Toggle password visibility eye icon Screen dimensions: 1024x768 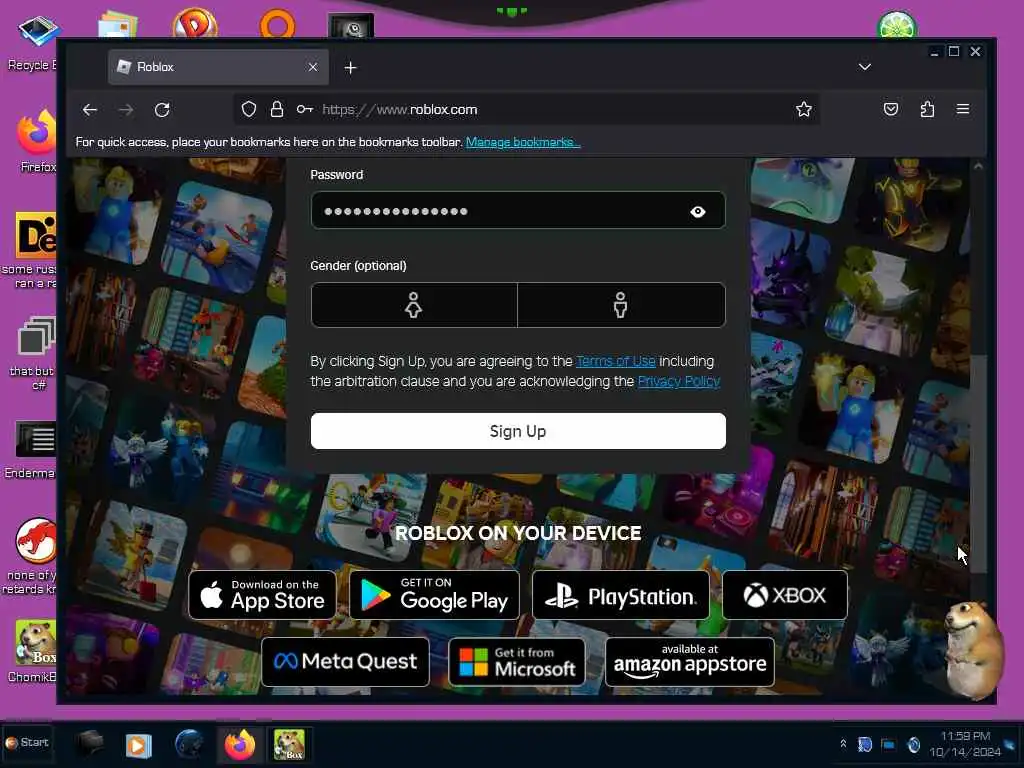[x=698, y=212]
